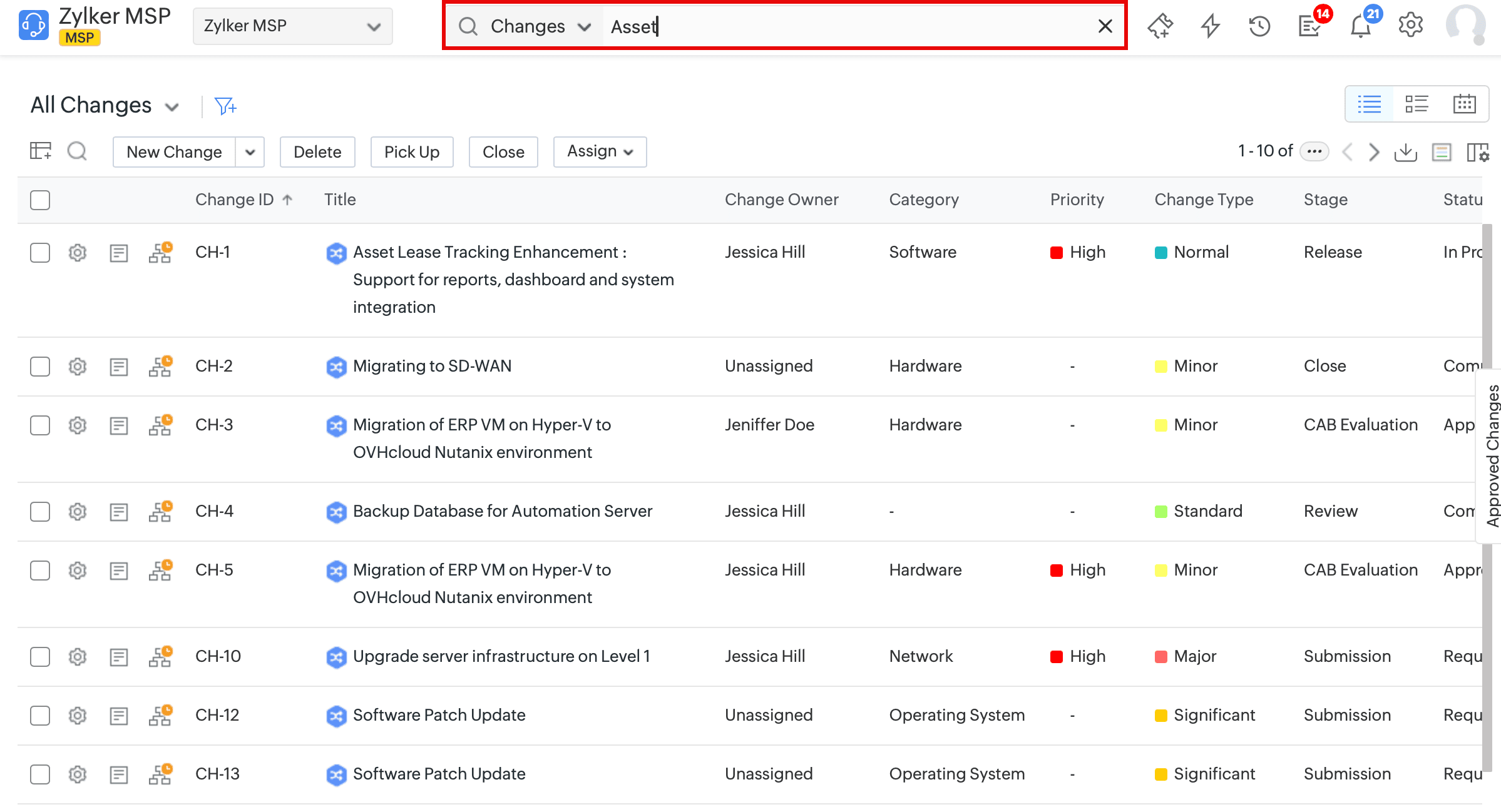Check the CH-1 row checkbox
The height and width of the screenshot is (812, 1501).
(x=40, y=253)
